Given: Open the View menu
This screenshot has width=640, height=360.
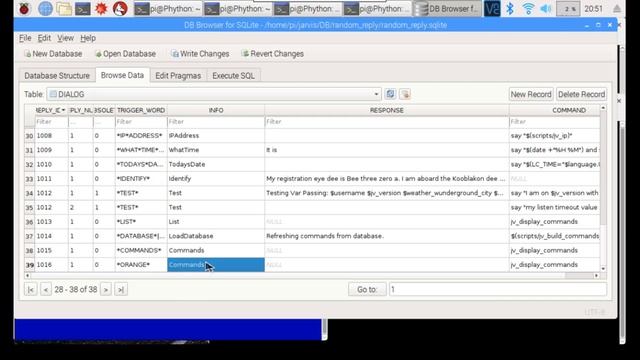Looking at the screenshot, I should click(65, 38).
